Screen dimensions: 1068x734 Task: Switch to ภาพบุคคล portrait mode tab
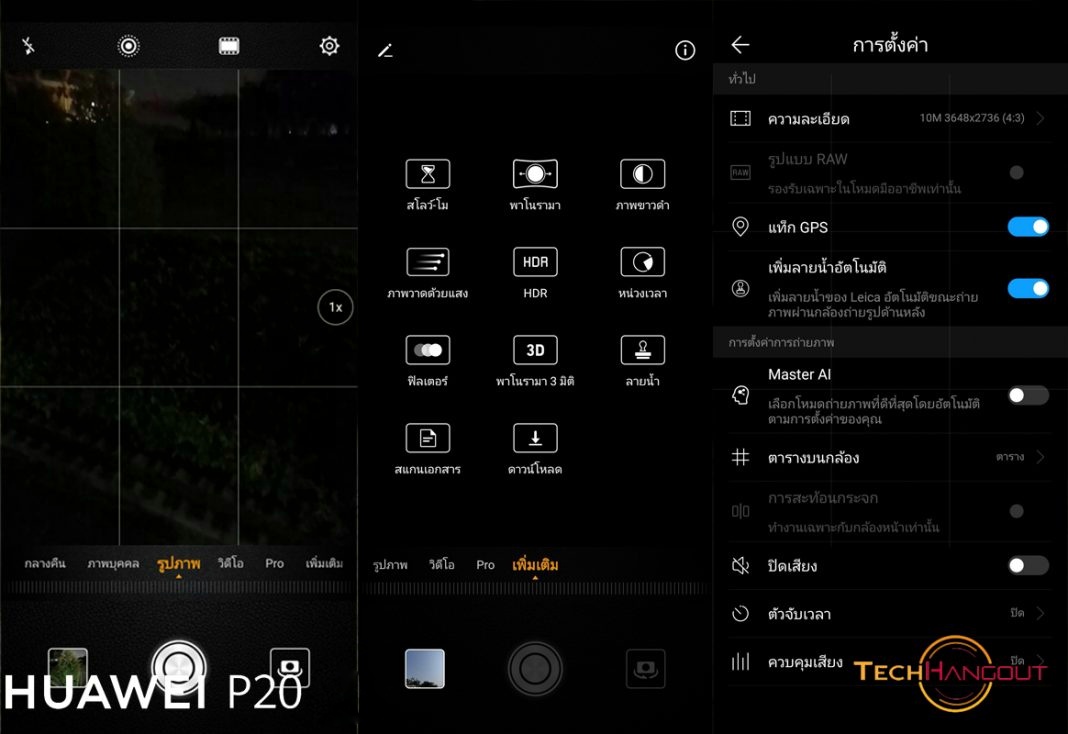[x=113, y=563]
